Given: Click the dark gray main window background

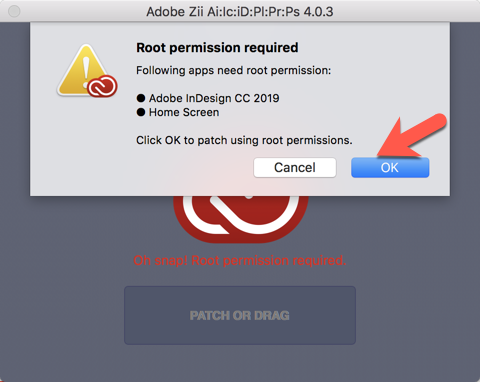Looking at the screenshot, I should [x=67, y=283].
